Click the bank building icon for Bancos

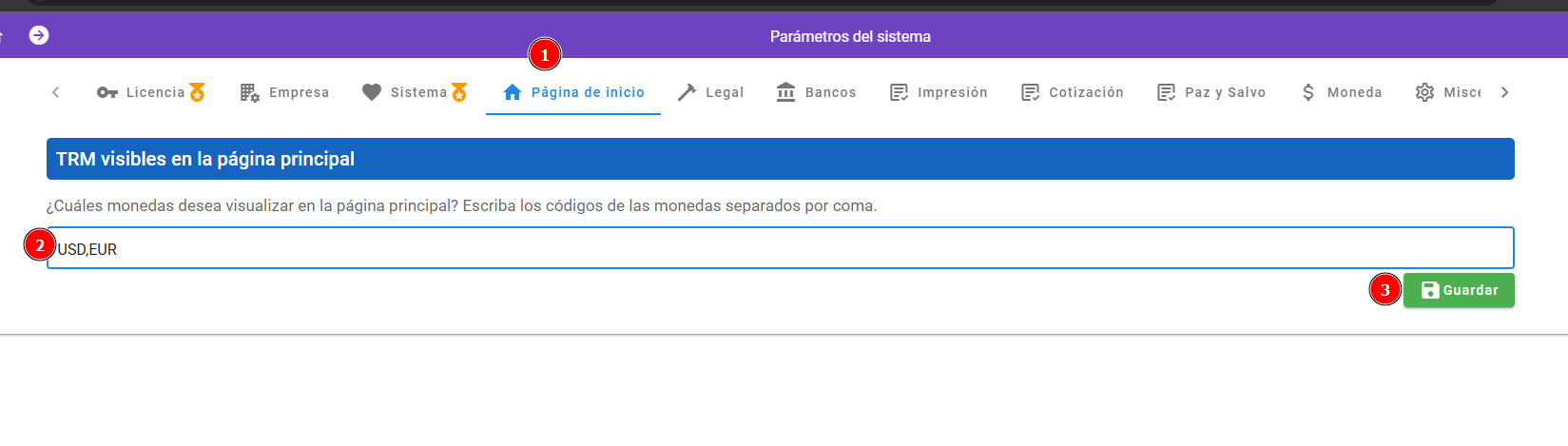(785, 92)
